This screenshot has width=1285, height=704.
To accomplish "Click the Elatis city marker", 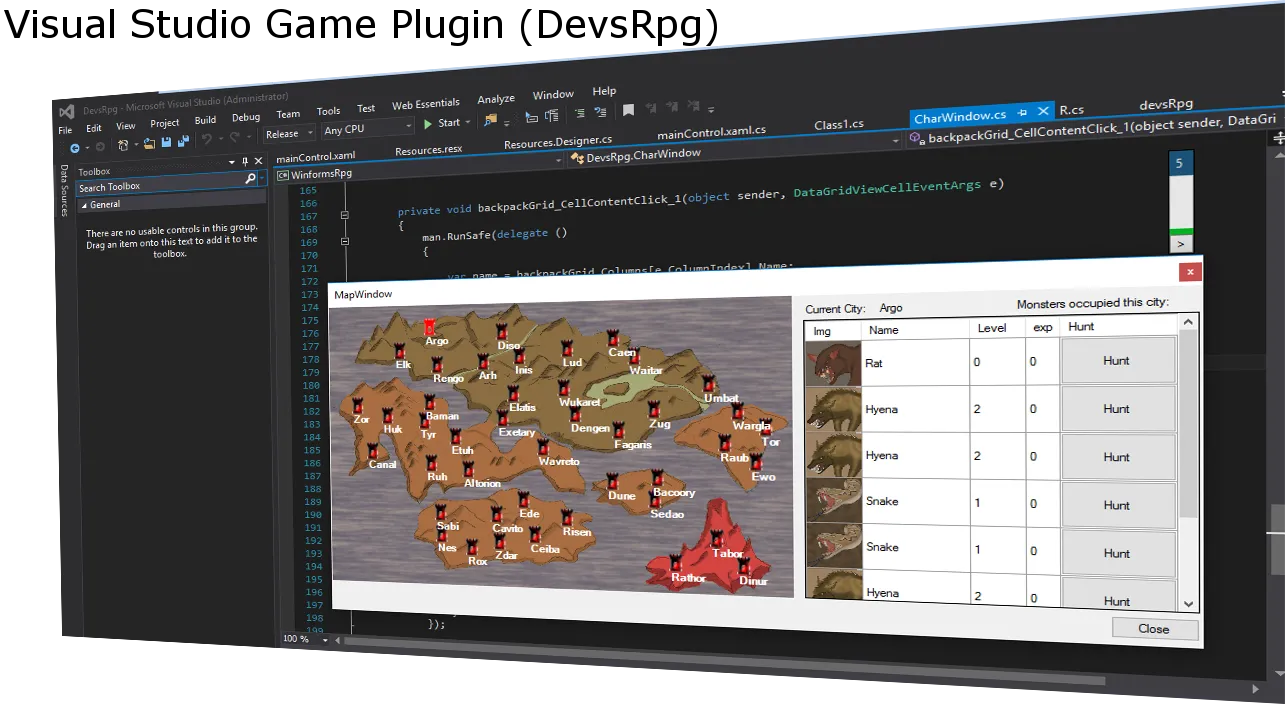I will pos(513,394).
